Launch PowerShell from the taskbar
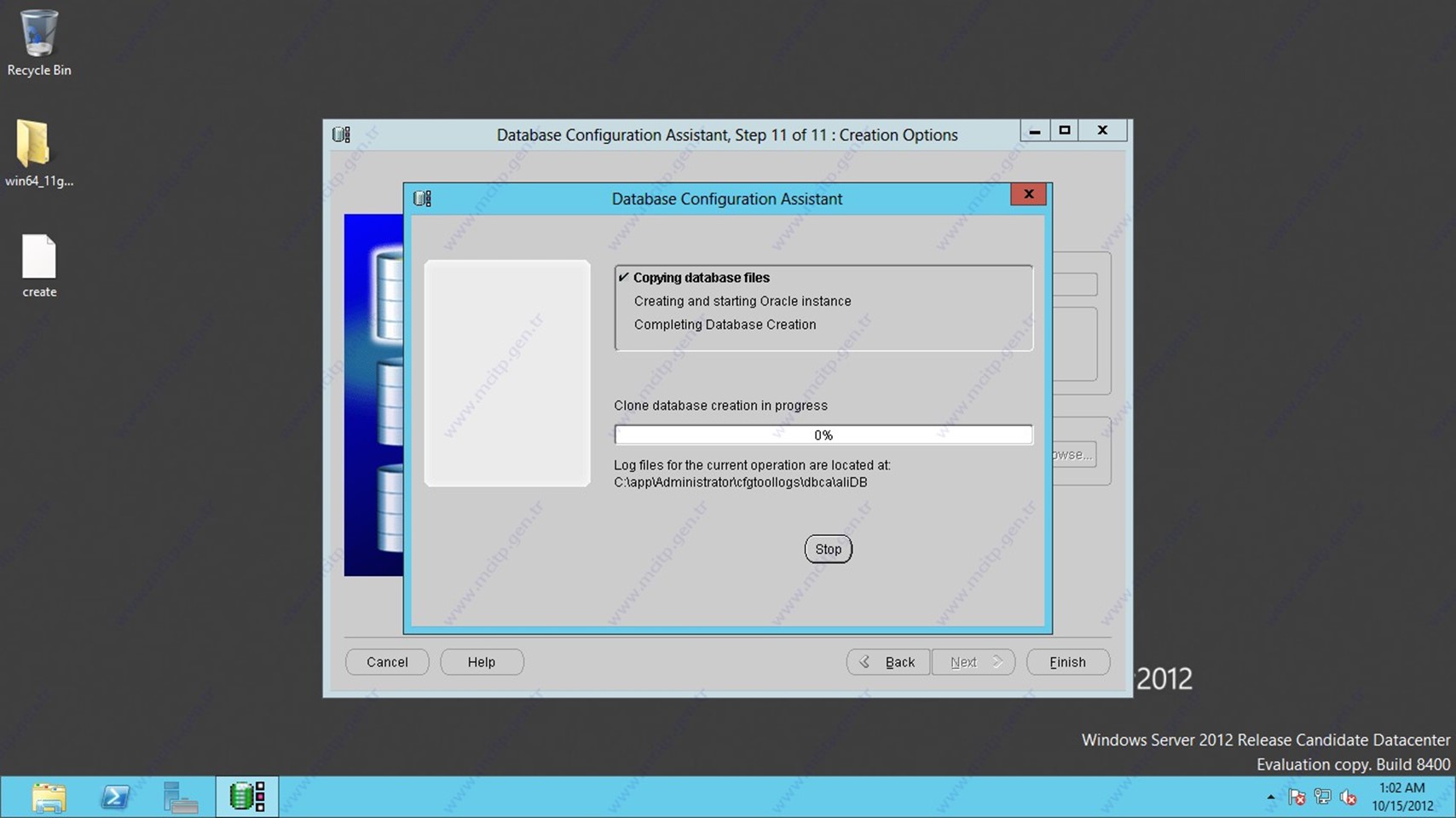This screenshot has width=1456, height=818. pyautogui.click(x=115, y=798)
